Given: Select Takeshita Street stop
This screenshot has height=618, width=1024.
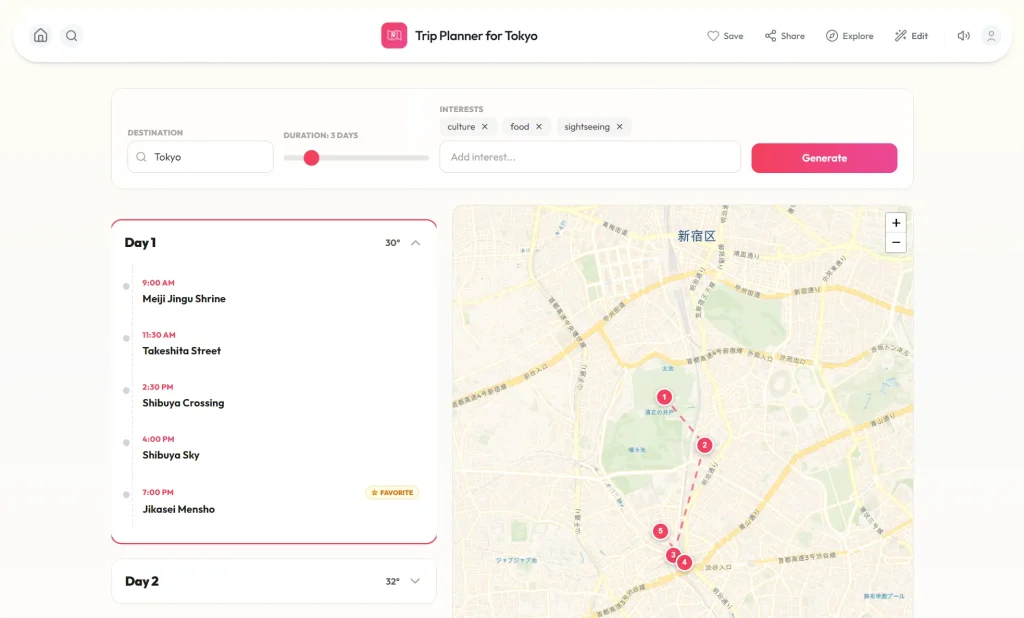Looking at the screenshot, I should pos(182,351).
